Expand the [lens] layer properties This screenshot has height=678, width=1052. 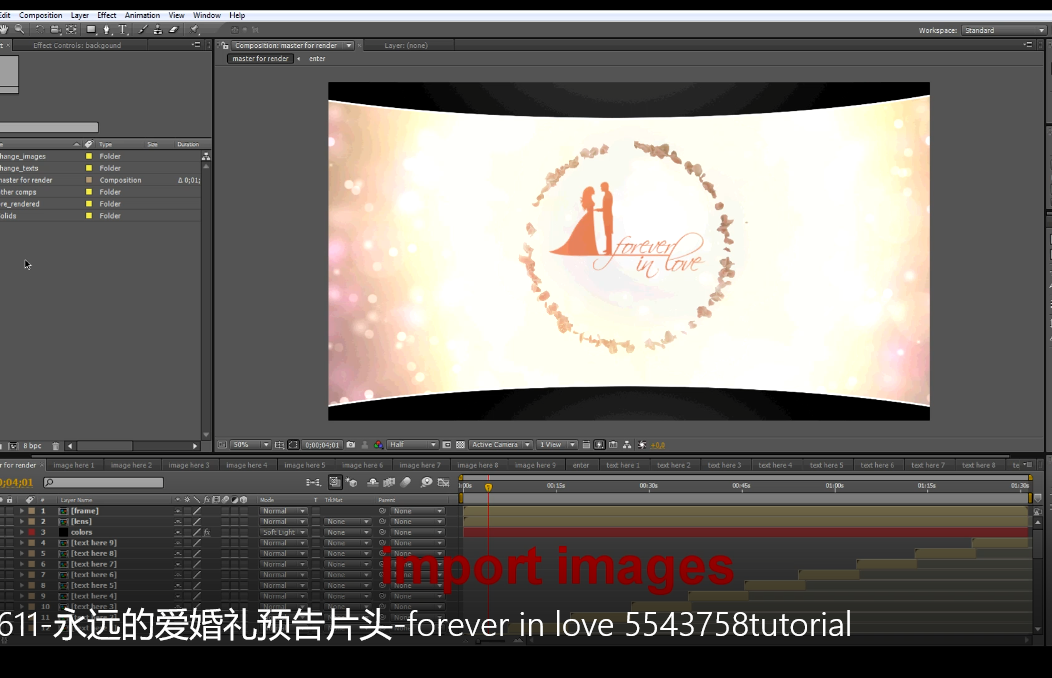pyautogui.click(x=21, y=522)
